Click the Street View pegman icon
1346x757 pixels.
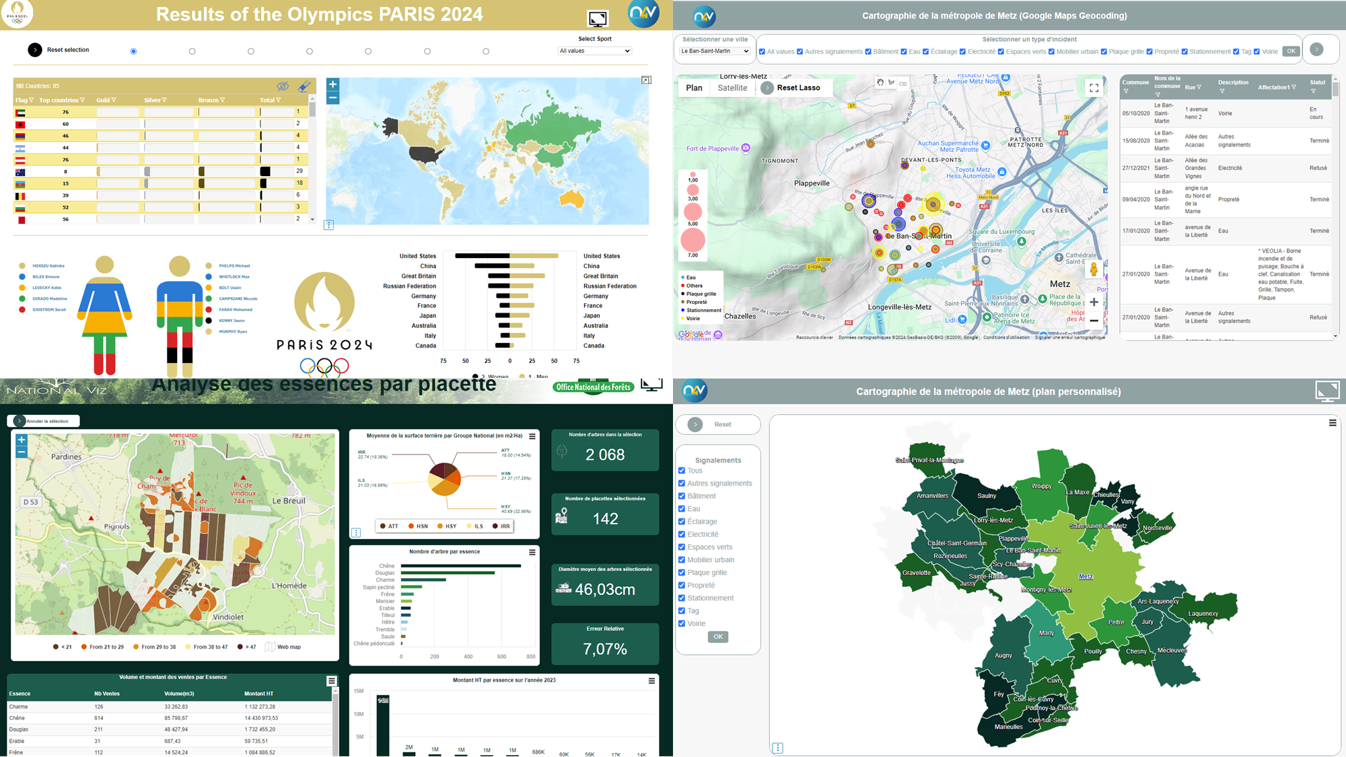[1093, 270]
